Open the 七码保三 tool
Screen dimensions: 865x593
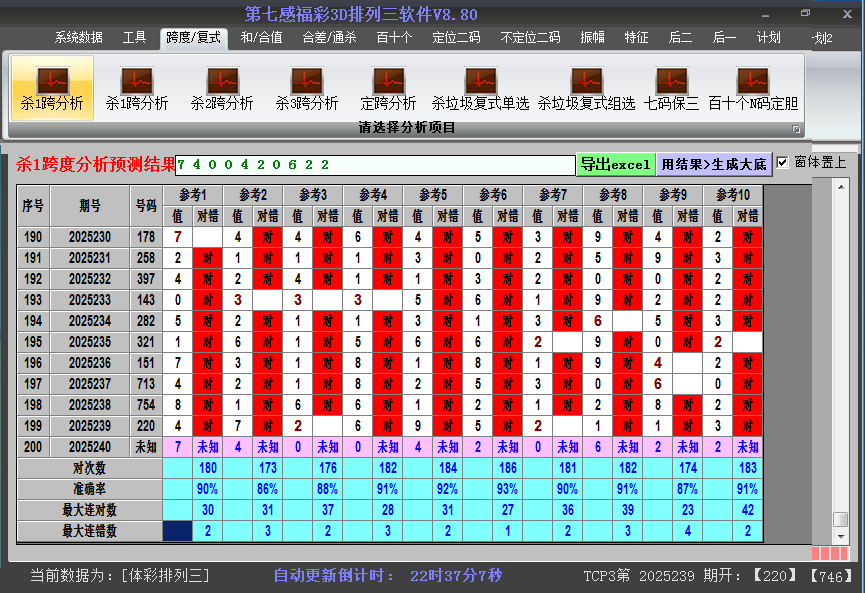671,88
